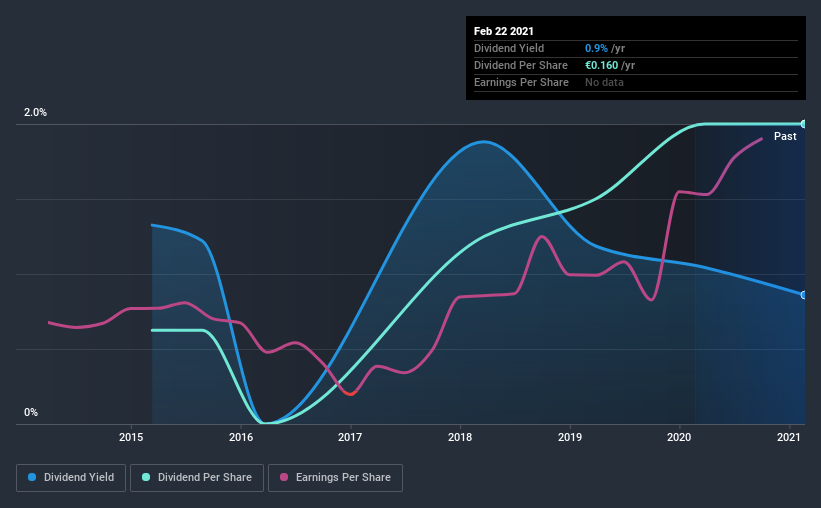Click the €0.160 dividend per share value
Image resolution: width=821 pixels, height=508 pixels.
(602, 65)
